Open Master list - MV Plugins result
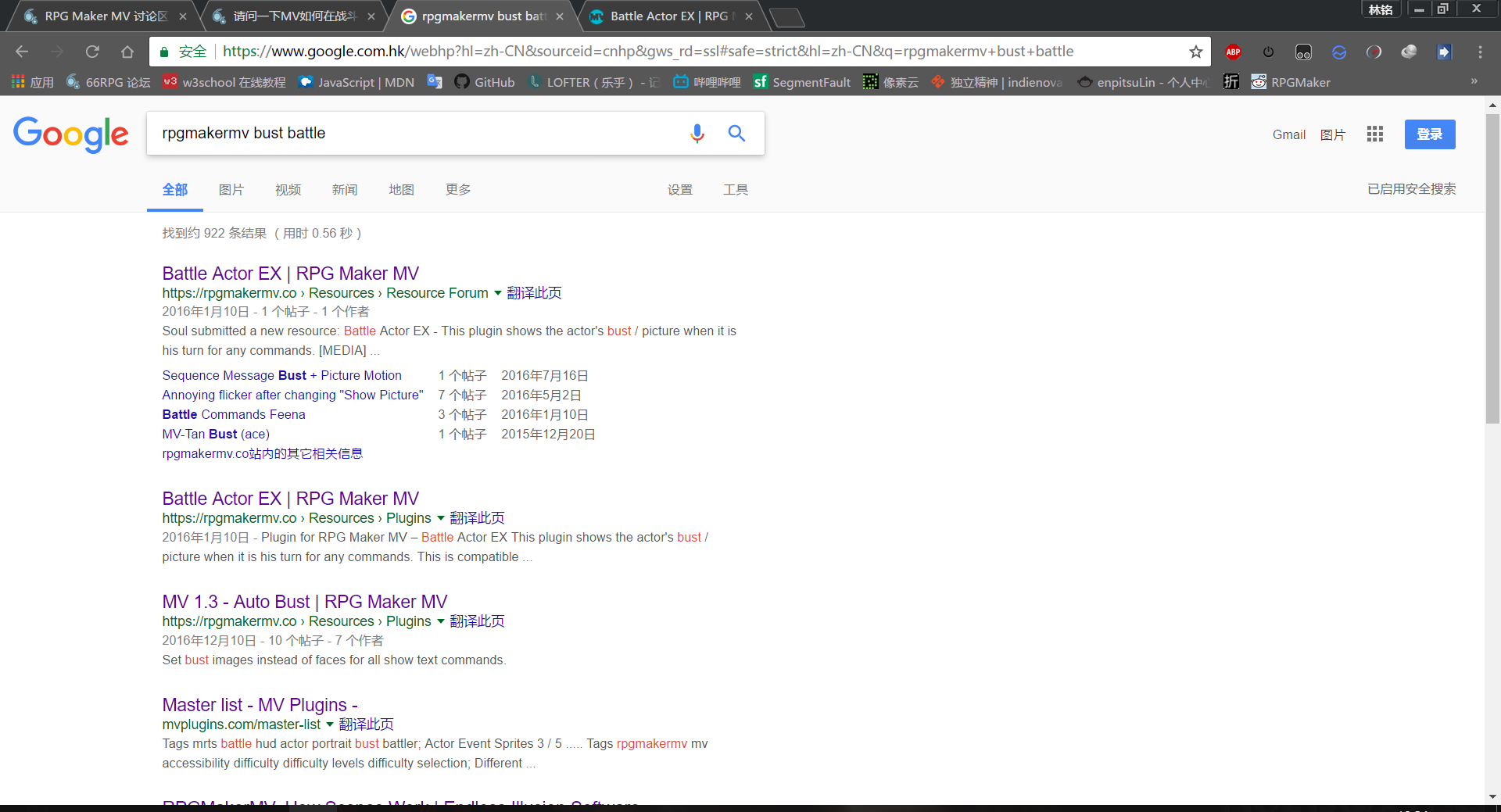 (x=260, y=705)
